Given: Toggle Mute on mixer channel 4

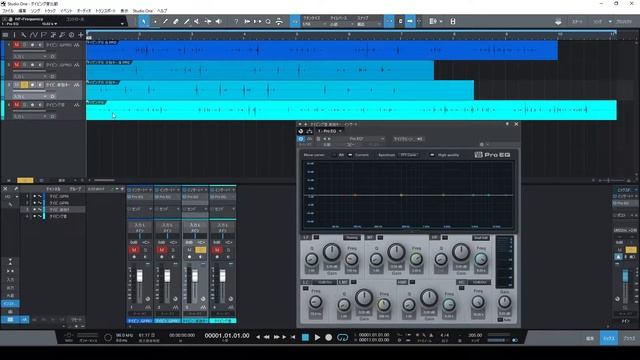Looking at the screenshot, I should coord(217,250).
